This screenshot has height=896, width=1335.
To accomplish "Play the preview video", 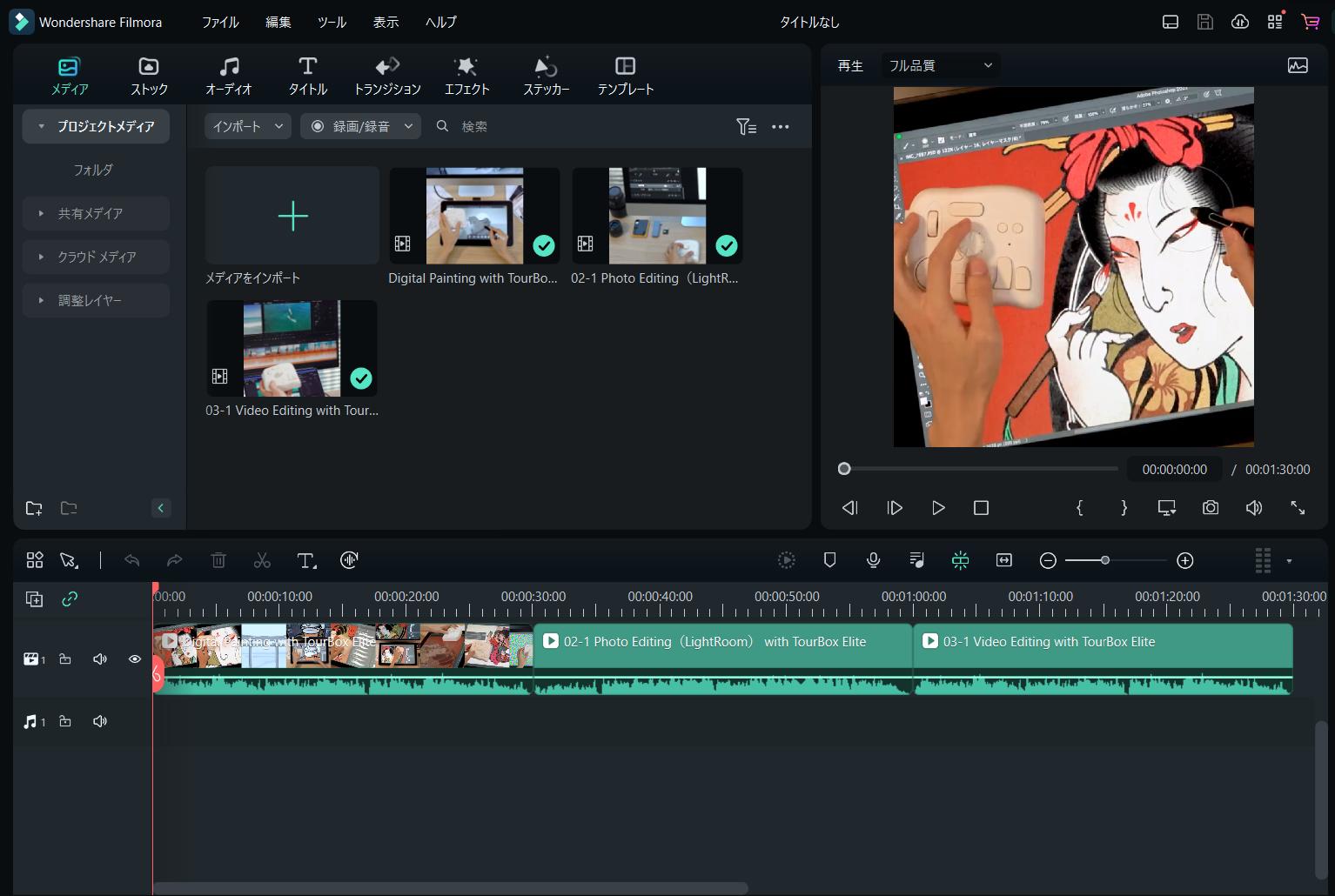I will tap(938, 508).
